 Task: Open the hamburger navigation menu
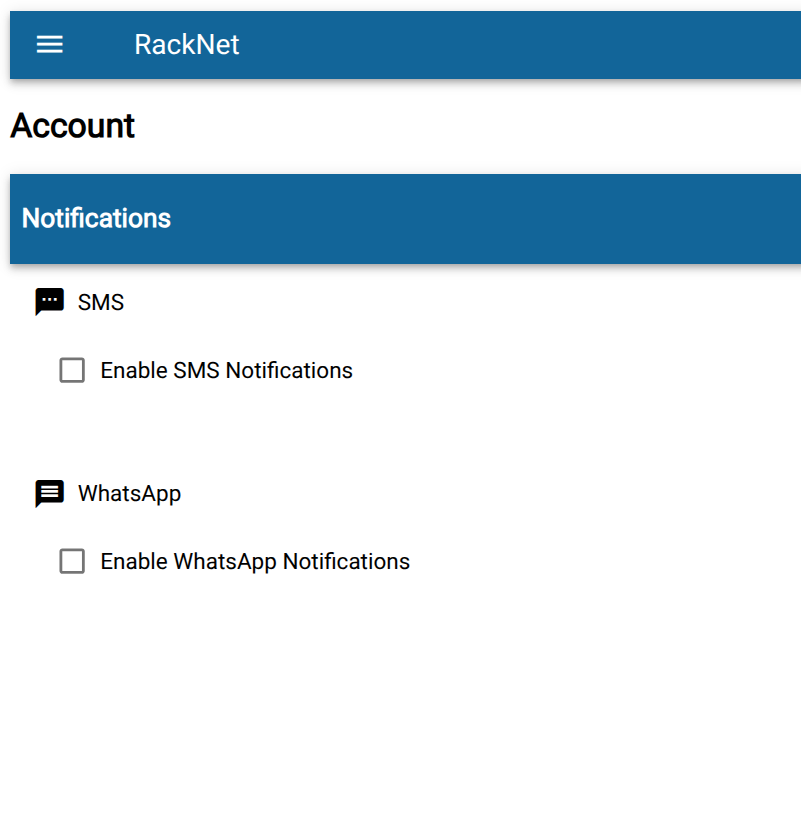coord(50,44)
